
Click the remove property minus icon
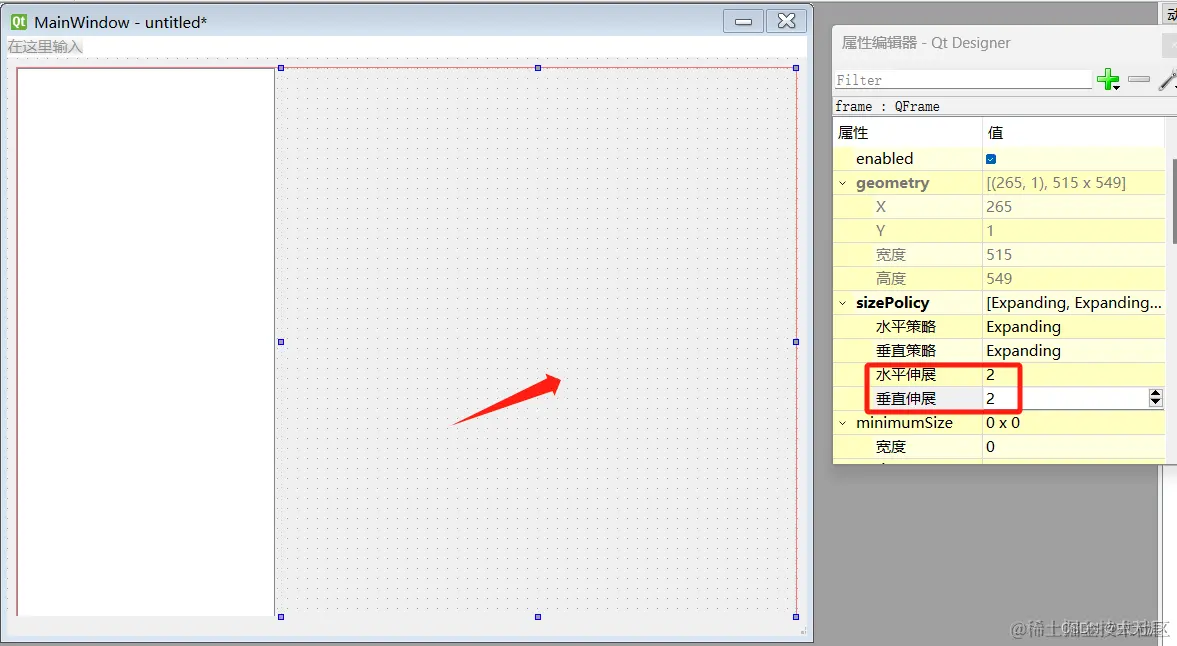pyautogui.click(x=1139, y=79)
